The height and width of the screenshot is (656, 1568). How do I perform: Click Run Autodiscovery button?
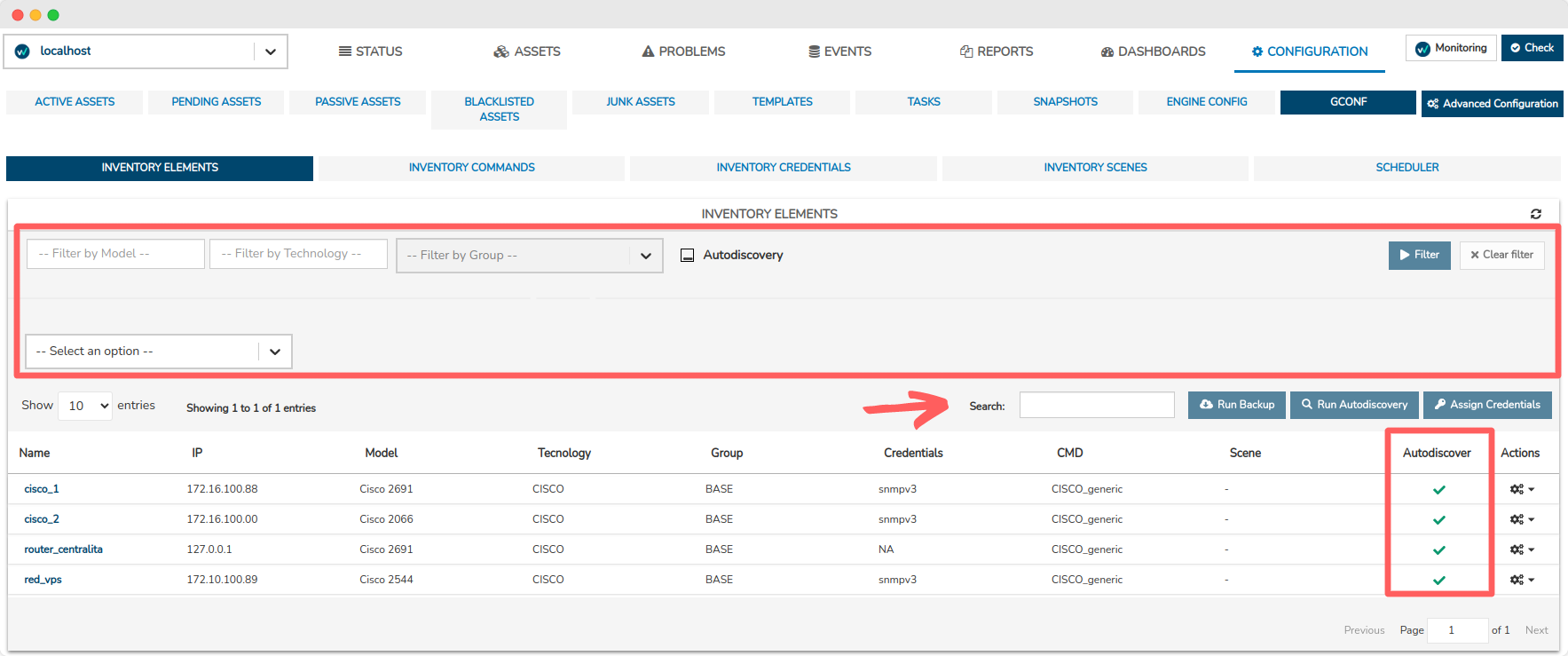coord(1354,405)
